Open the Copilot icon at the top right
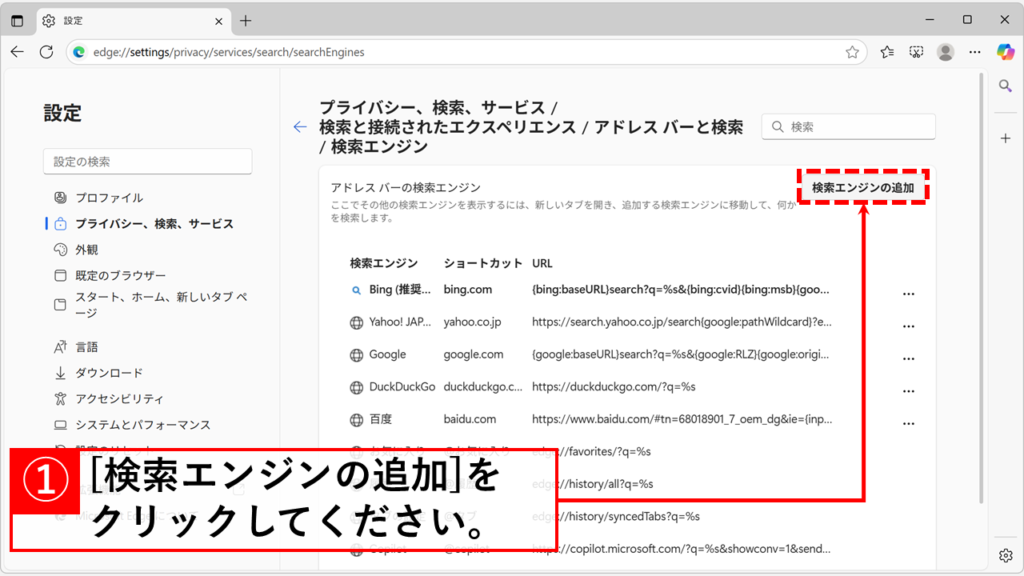 click(x=1005, y=52)
